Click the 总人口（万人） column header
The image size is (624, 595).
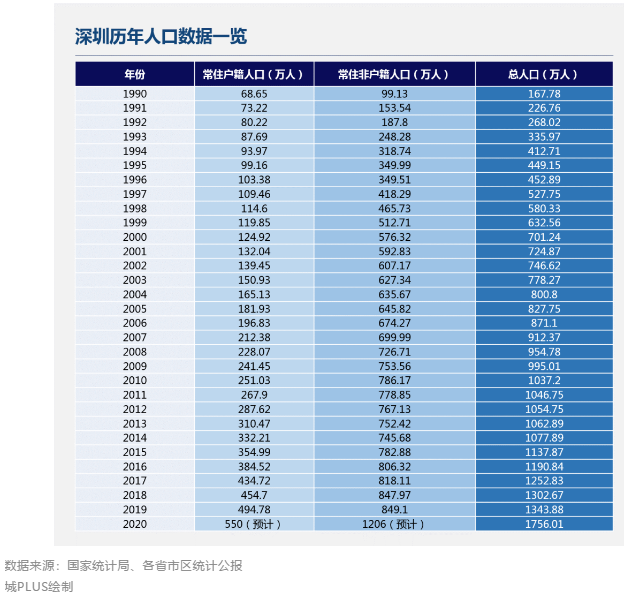tap(543, 74)
